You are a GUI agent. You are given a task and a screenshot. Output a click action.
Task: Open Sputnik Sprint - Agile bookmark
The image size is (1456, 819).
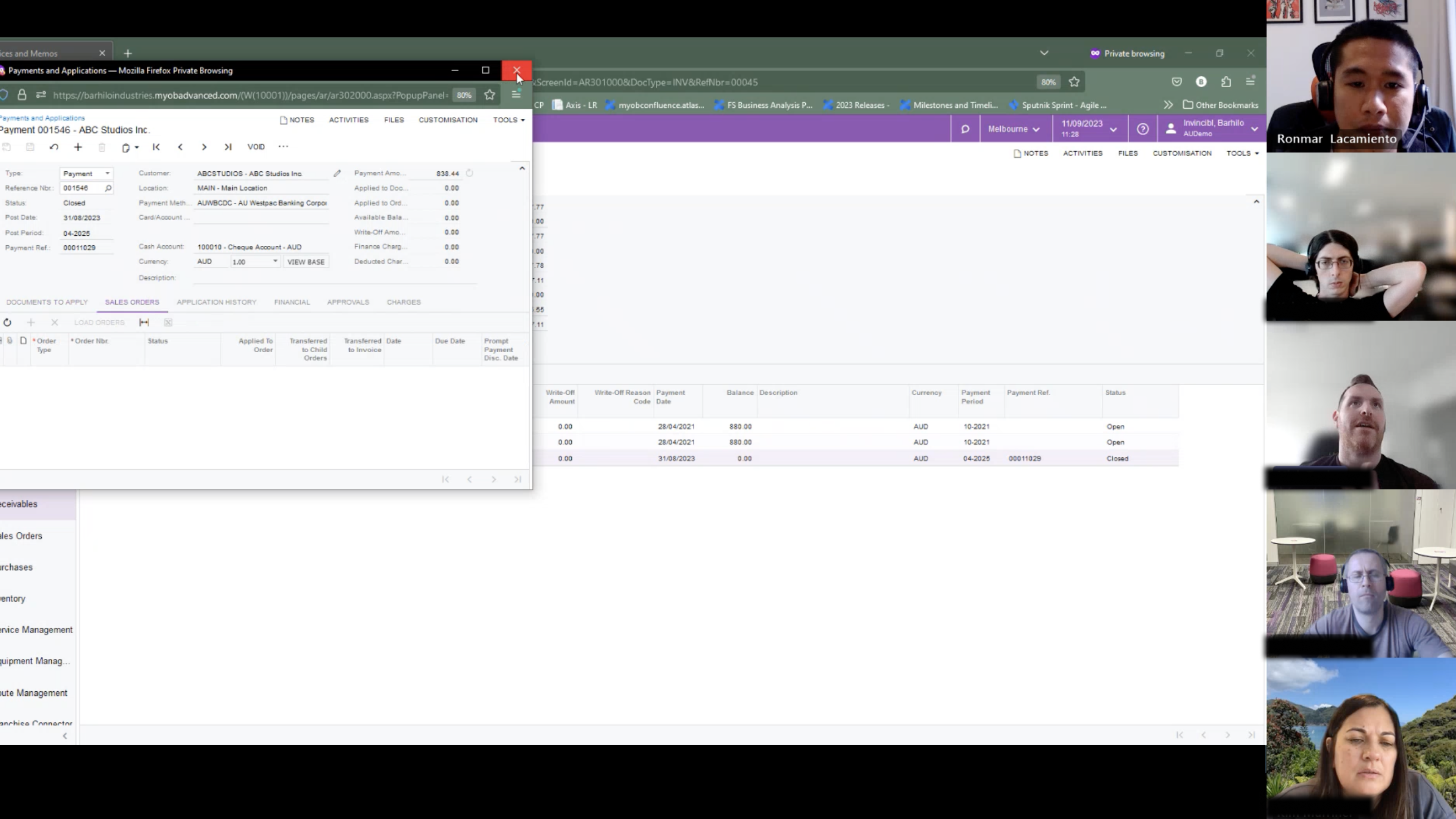1057,105
